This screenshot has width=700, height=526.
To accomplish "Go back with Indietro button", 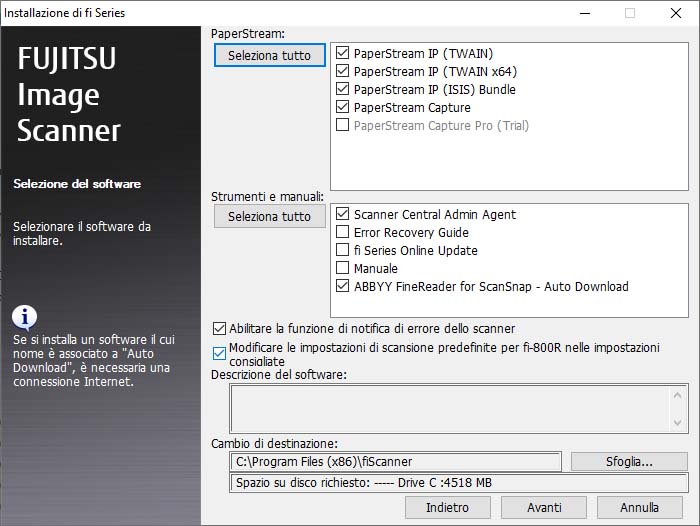I will (447, 507).
